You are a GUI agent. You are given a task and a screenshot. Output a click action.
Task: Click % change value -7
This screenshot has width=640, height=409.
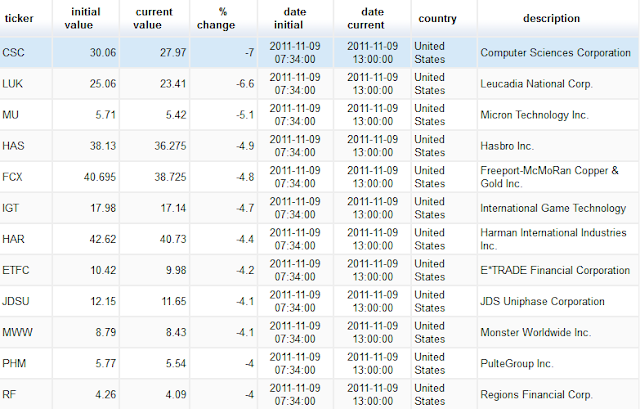(x=249, y=53)
